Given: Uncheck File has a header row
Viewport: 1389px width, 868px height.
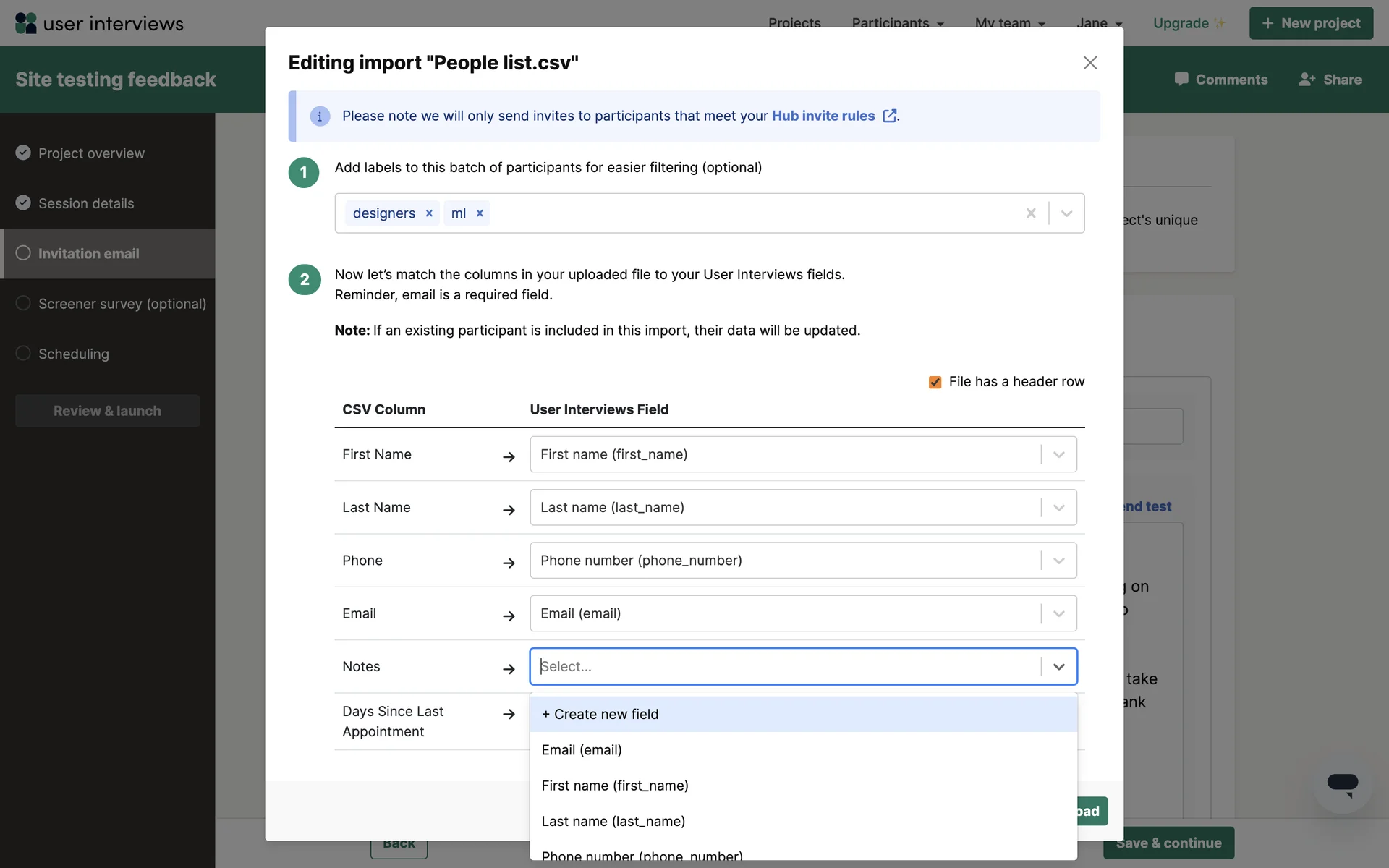Looking at the screenshot, I should click(x=935, y=382).
